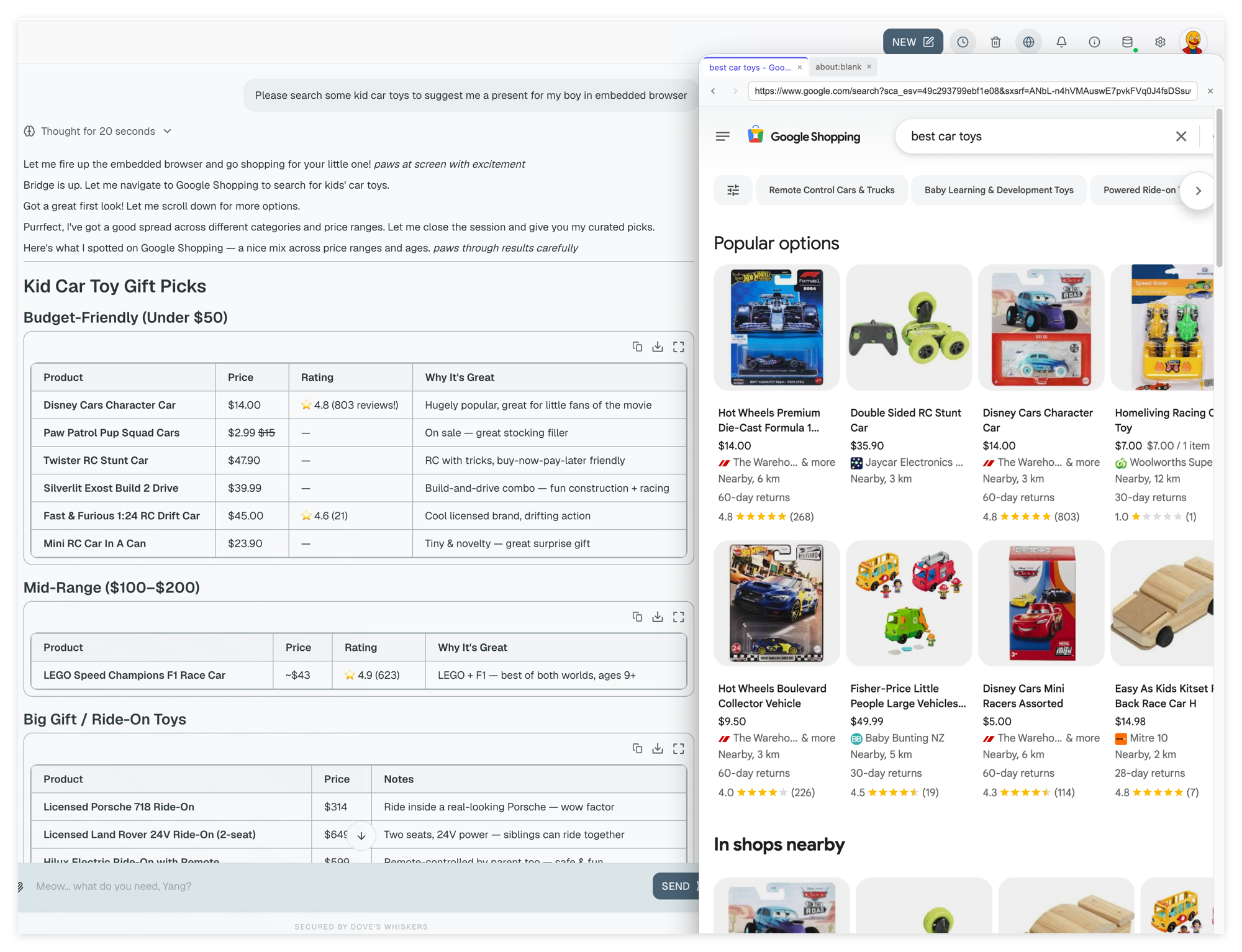Copy the Budget-Friendly table
This screenshot has height=952, width=1242.
coord(637,347)
